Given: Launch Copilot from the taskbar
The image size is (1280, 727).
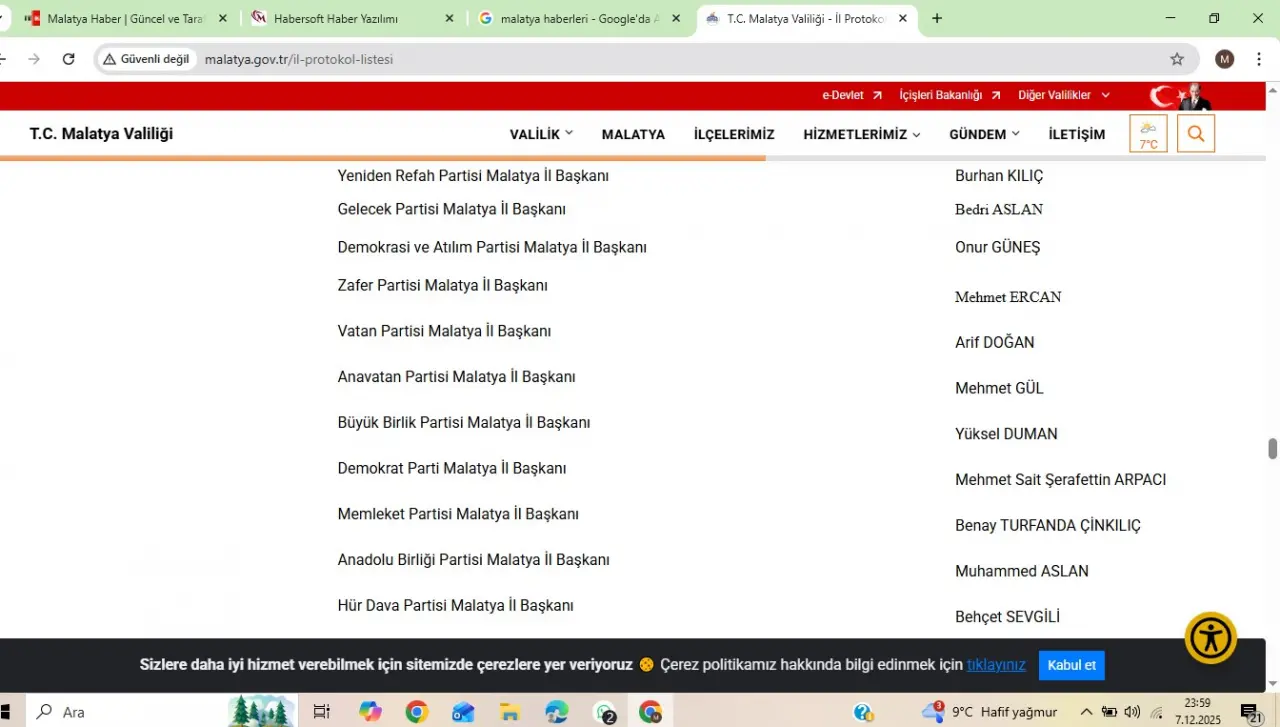Looking at the screenshot, I should (x=371, y=712).
